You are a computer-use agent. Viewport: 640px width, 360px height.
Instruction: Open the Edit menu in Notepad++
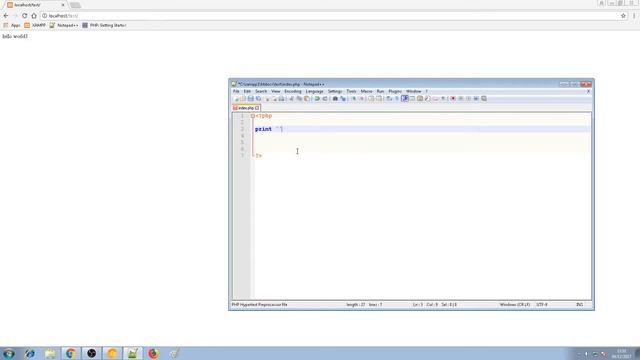tap(247, 91)
